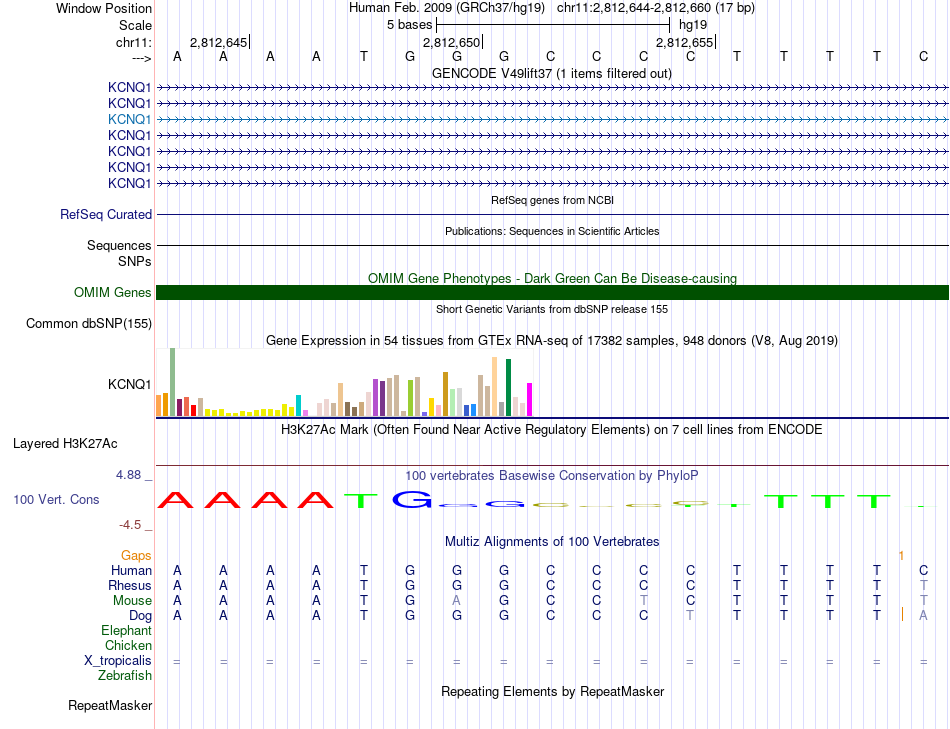
Task: Click the 5 bases scale label
Action: click(x=410, y=25)
